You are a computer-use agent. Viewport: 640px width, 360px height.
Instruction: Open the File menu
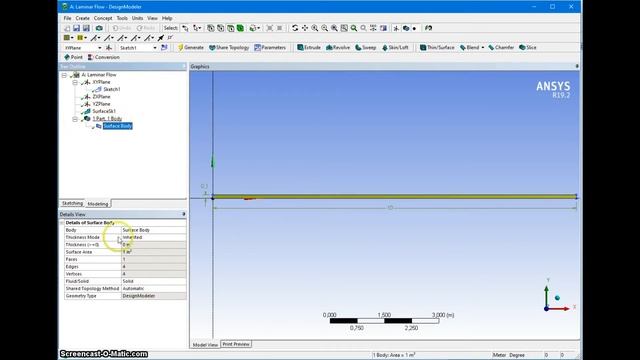67,18
